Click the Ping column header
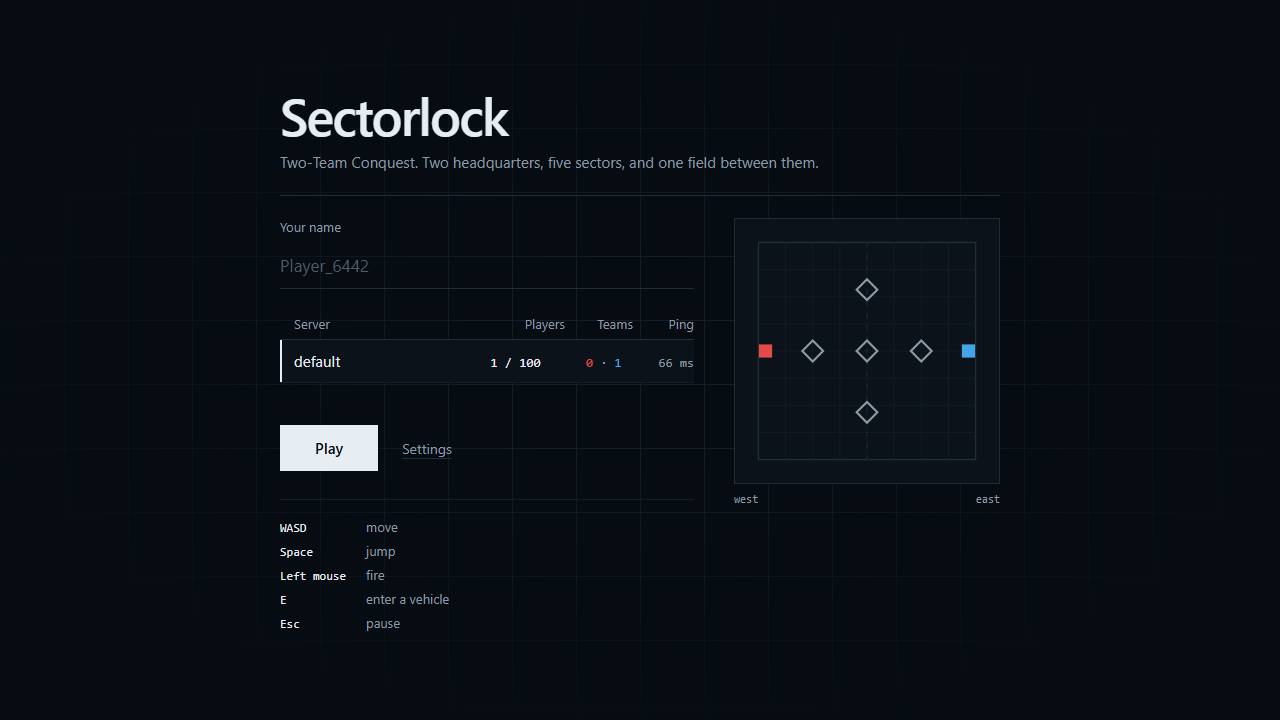The height and width of the screenshot is (720, 1280). pyautogui.click(x=681, y=325)
